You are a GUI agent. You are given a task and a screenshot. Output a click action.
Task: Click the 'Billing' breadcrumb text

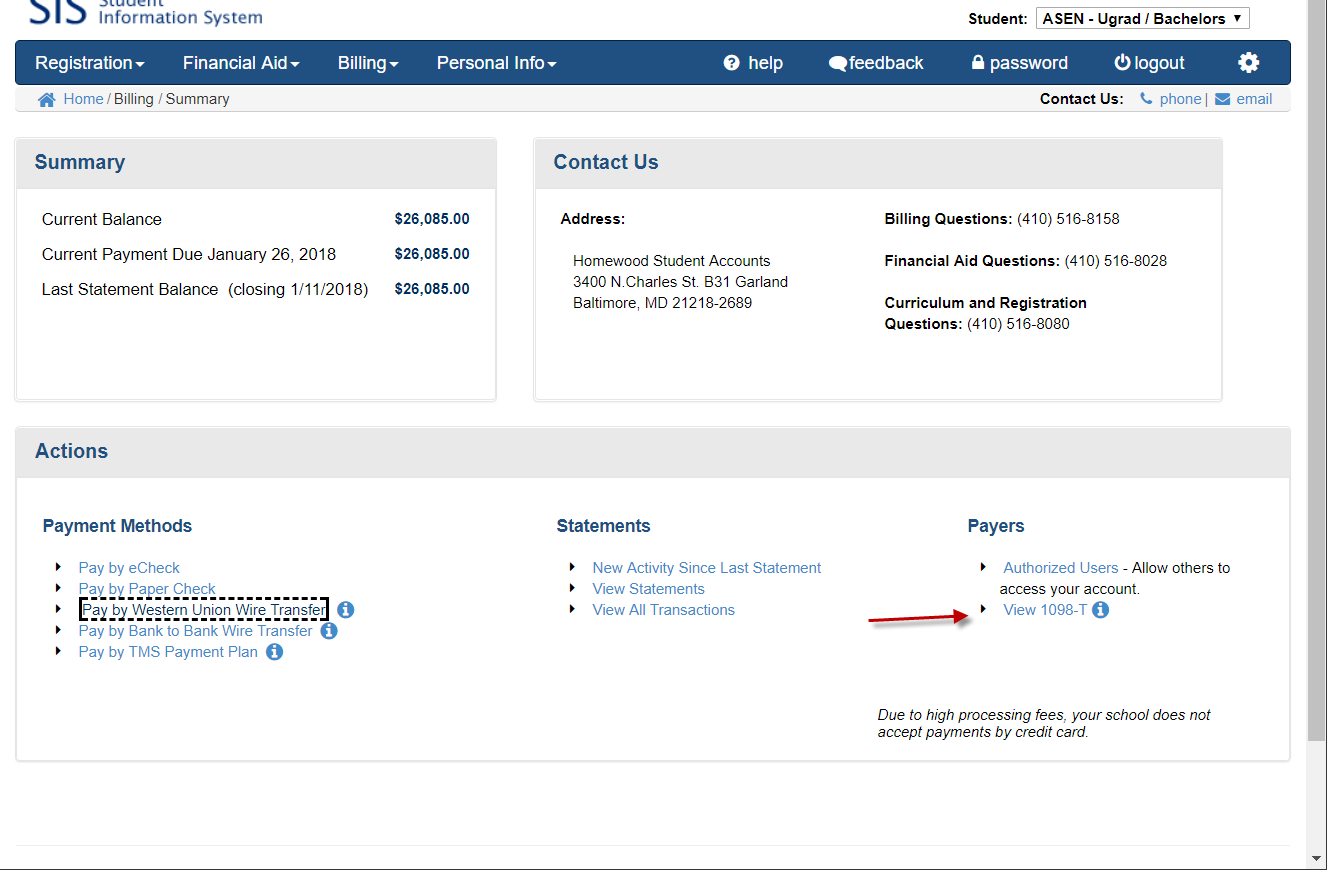(x=134, y=99)
